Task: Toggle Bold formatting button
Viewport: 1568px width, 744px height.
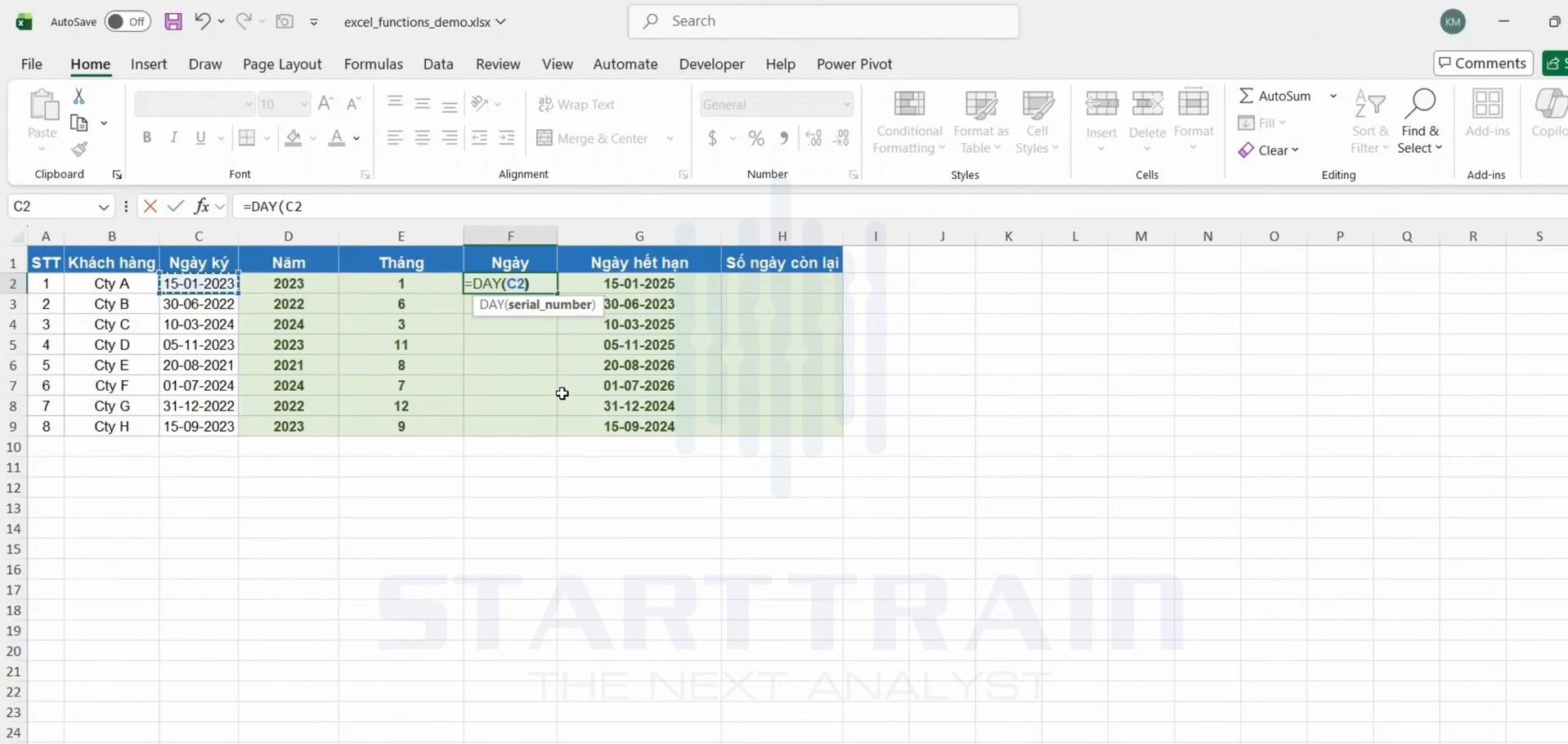Action: (147, 138)
